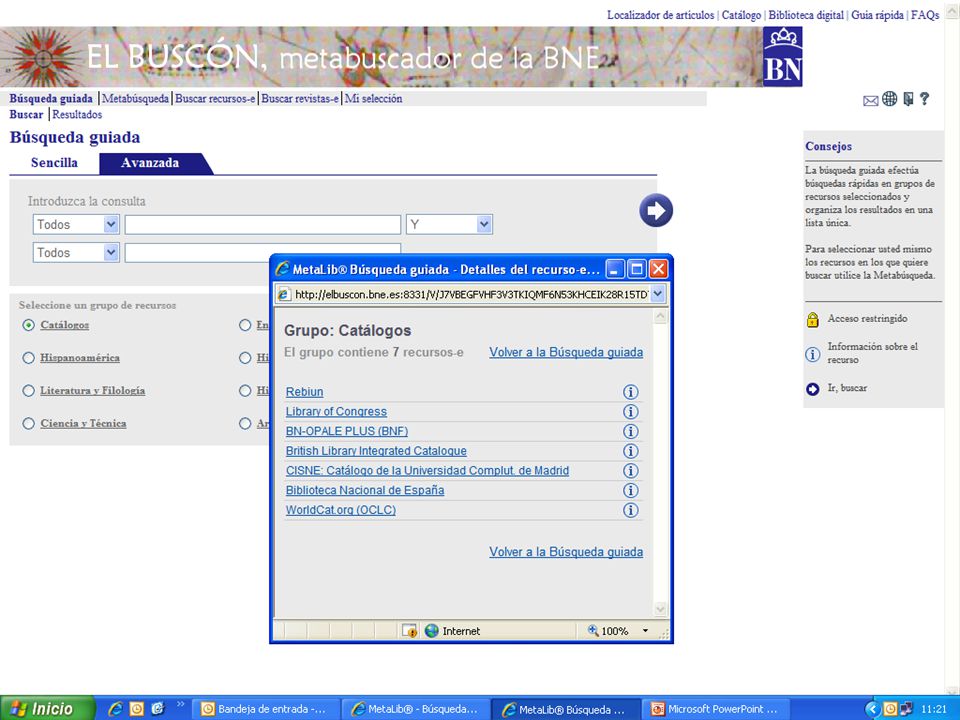Viewport: 960px width, 720px height.
Task: Switch to Microsoft PowerPoint taskbar window
Action: tap(715, 709)
